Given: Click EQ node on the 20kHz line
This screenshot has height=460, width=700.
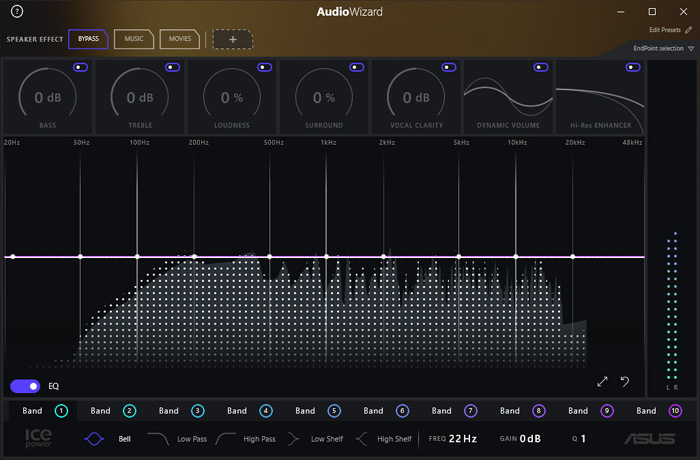Looking at the screenshot, I should point(573,256).
